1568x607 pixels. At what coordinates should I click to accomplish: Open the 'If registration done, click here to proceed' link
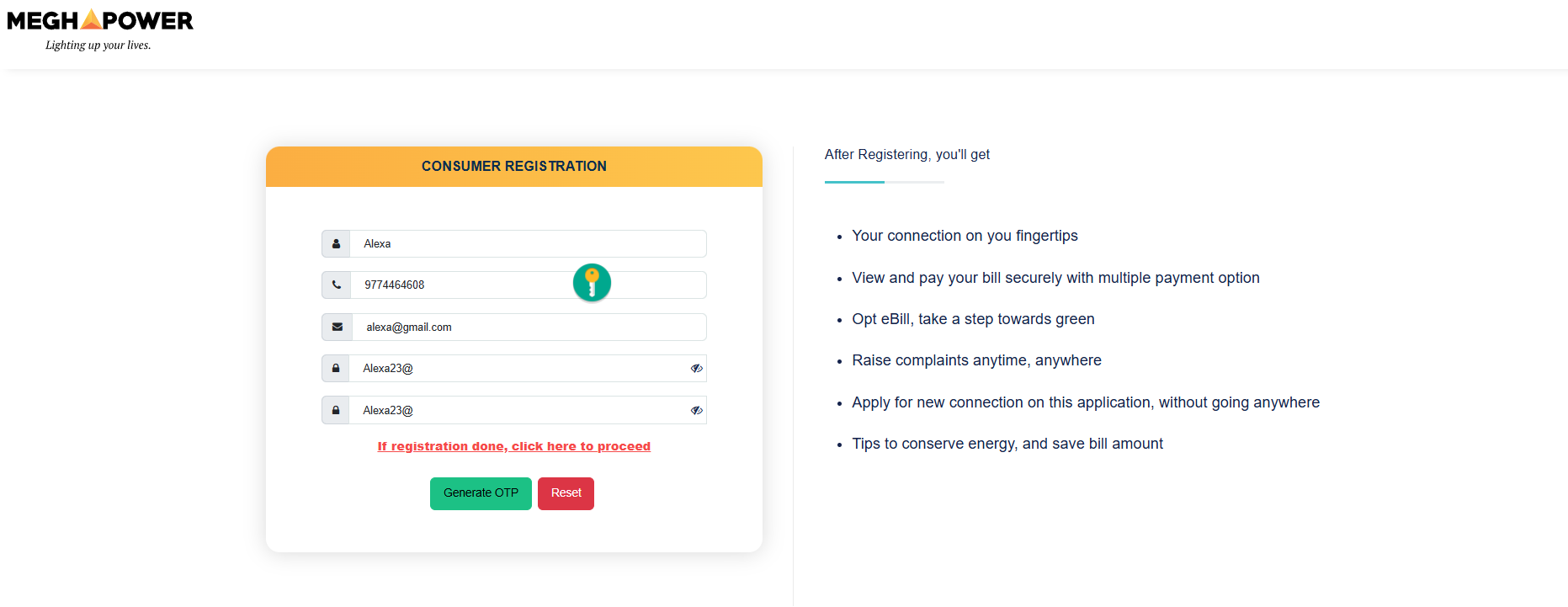(513, 446)
